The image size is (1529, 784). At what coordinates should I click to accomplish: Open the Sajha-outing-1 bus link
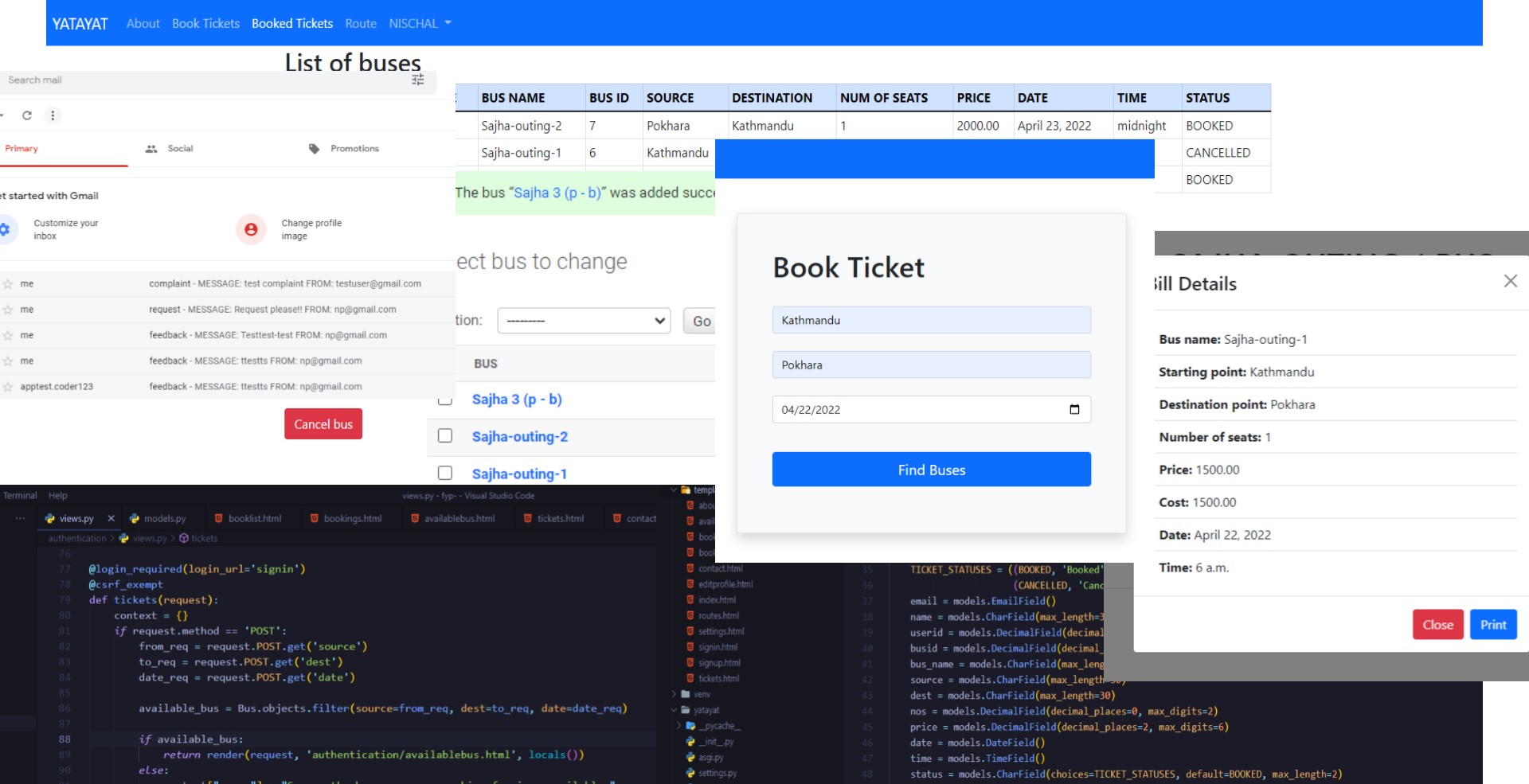[x=519, y=474]
